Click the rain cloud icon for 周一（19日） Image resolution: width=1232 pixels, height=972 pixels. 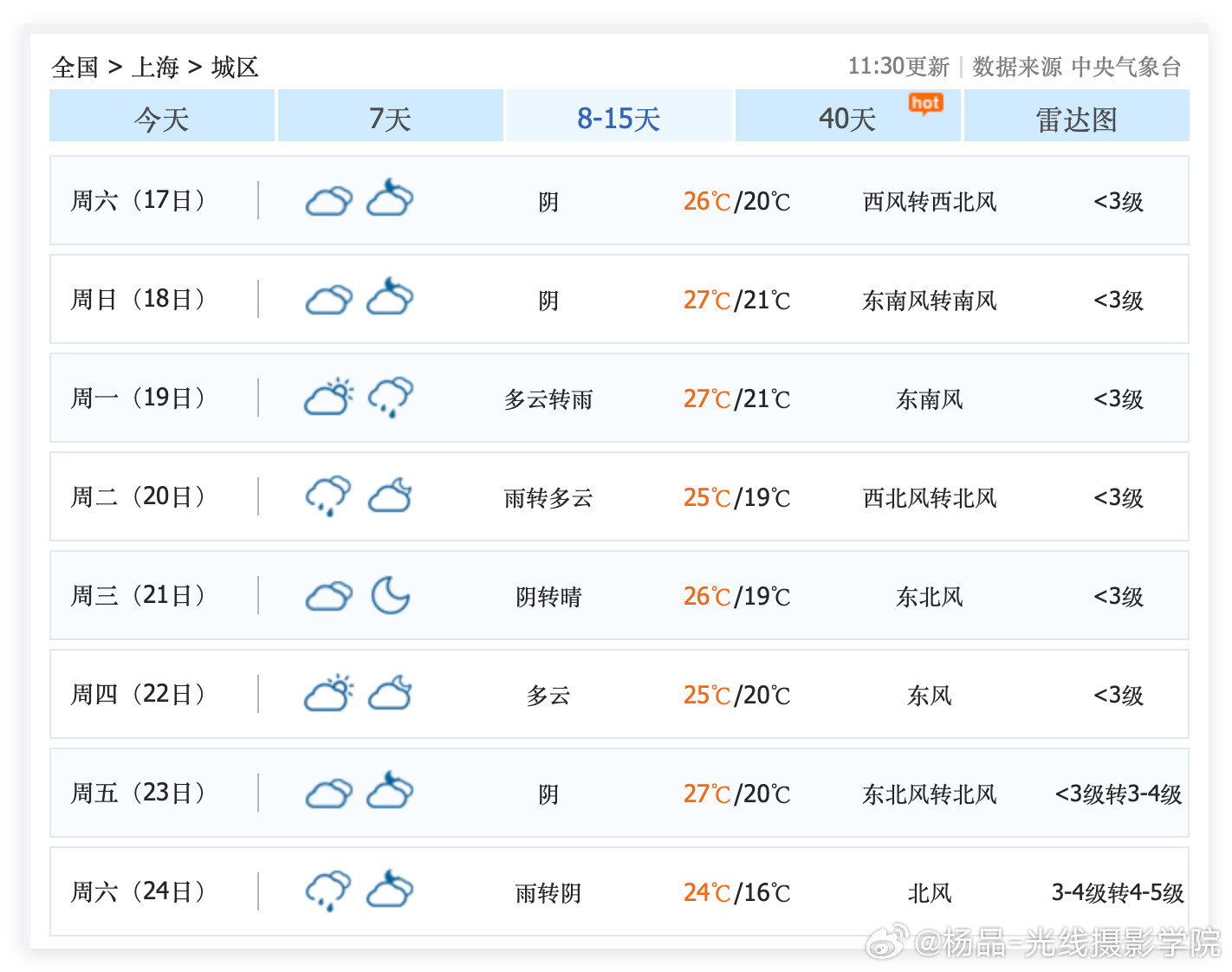point(391,398)
